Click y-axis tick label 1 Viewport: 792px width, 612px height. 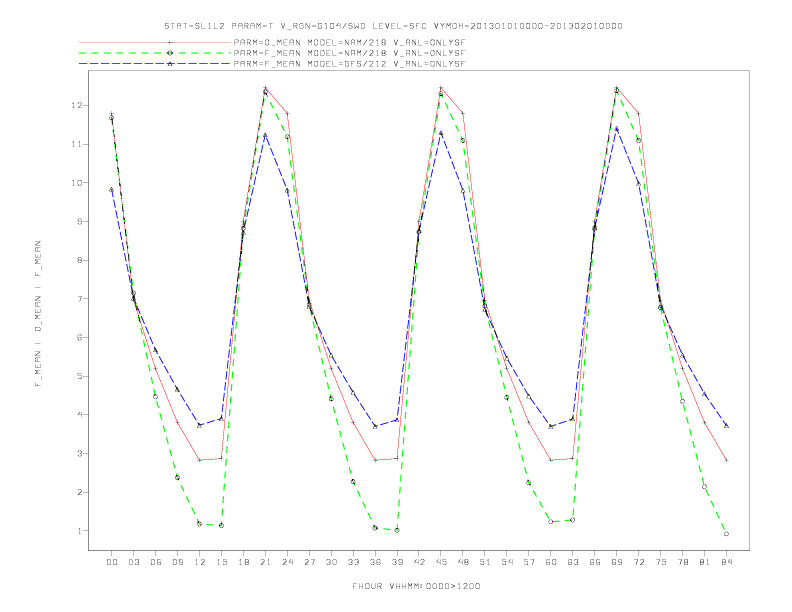pos(79,531)
